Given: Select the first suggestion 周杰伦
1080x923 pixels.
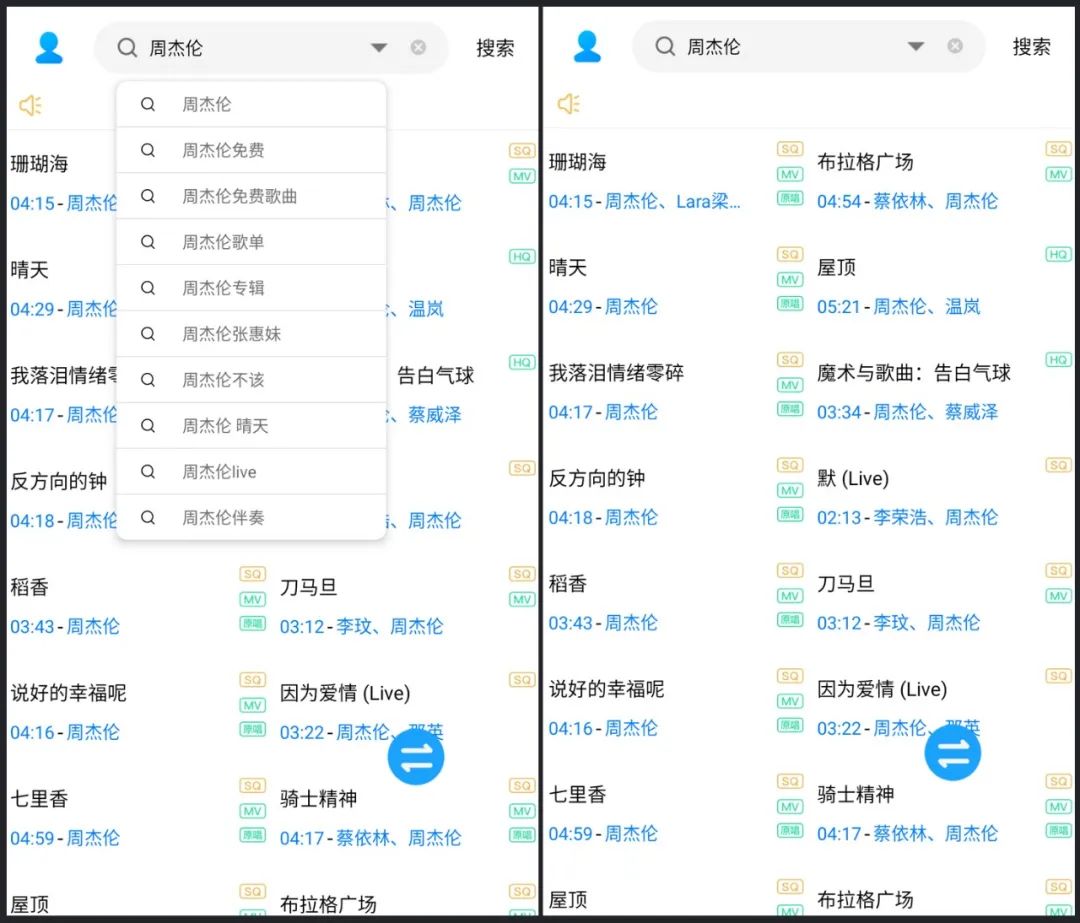Looking at the screenshot, I should (251, 104).
